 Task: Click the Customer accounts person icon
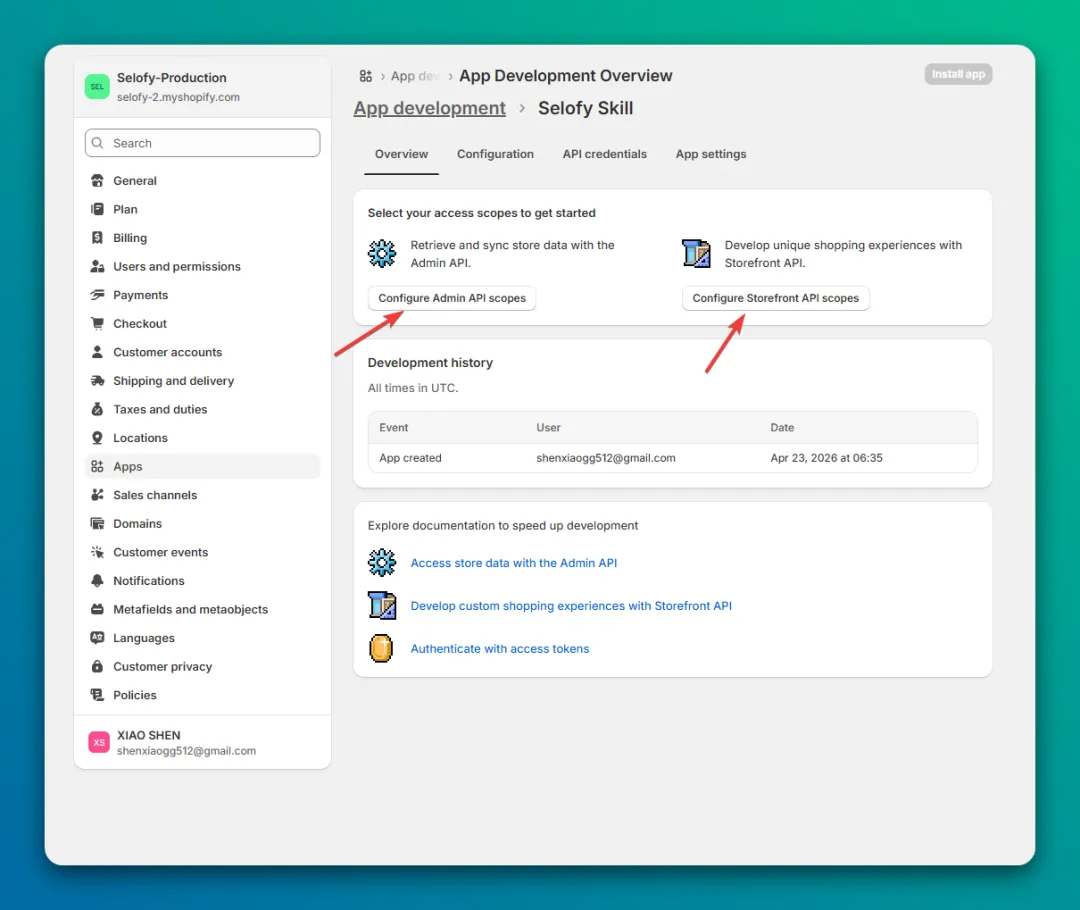point(97,352)
